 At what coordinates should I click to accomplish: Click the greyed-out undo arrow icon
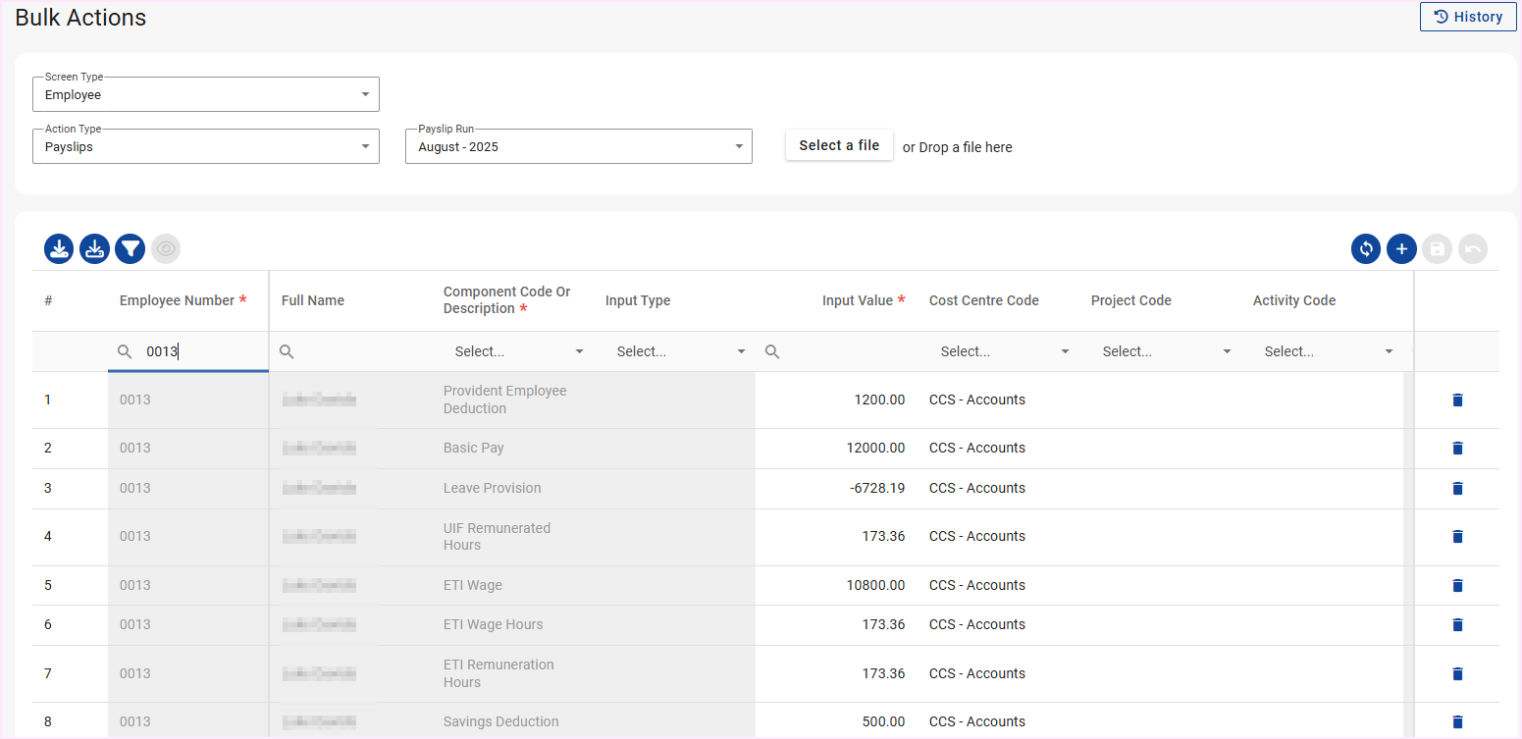coord(1473,249)
